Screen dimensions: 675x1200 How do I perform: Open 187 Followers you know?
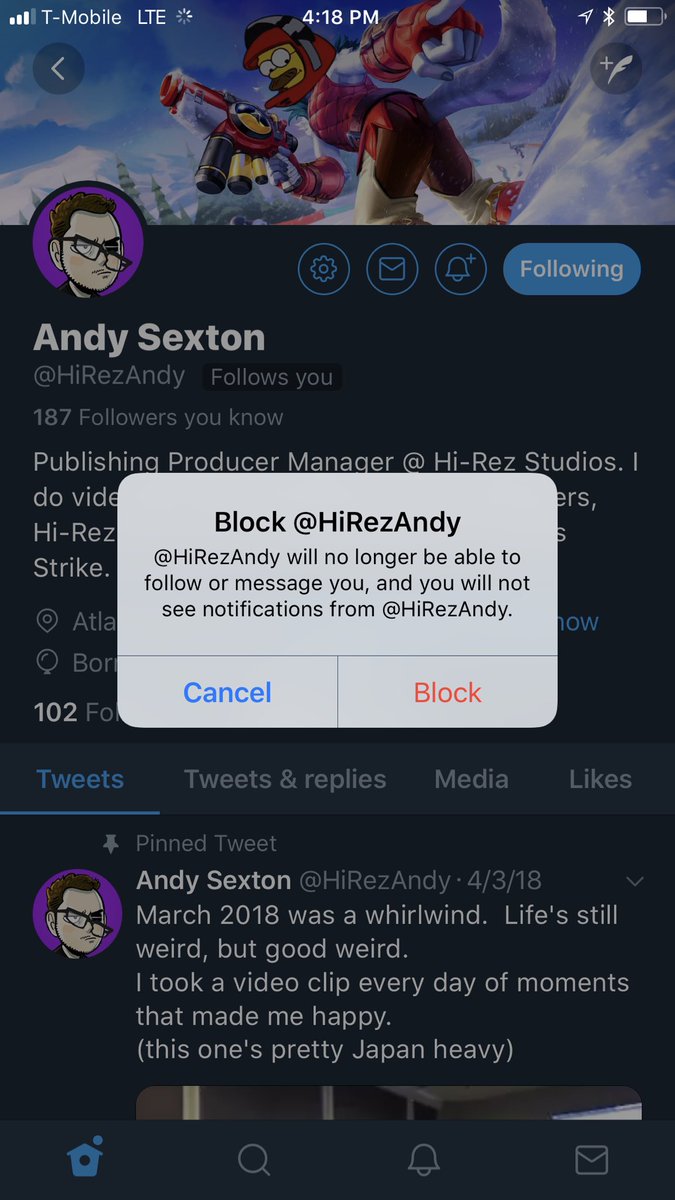point(158,417)
